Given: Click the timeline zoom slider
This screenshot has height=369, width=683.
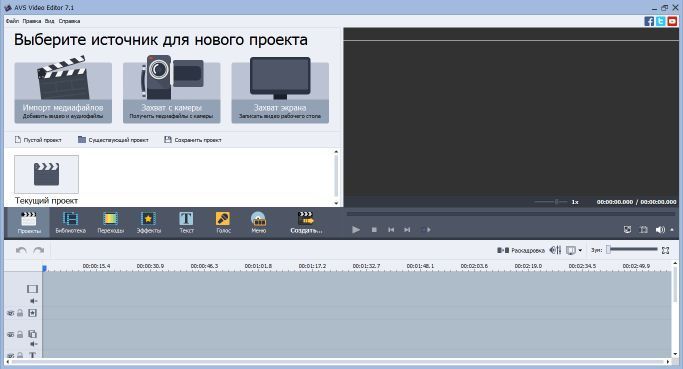Looking at the screenshot, I should pos(632,250).
